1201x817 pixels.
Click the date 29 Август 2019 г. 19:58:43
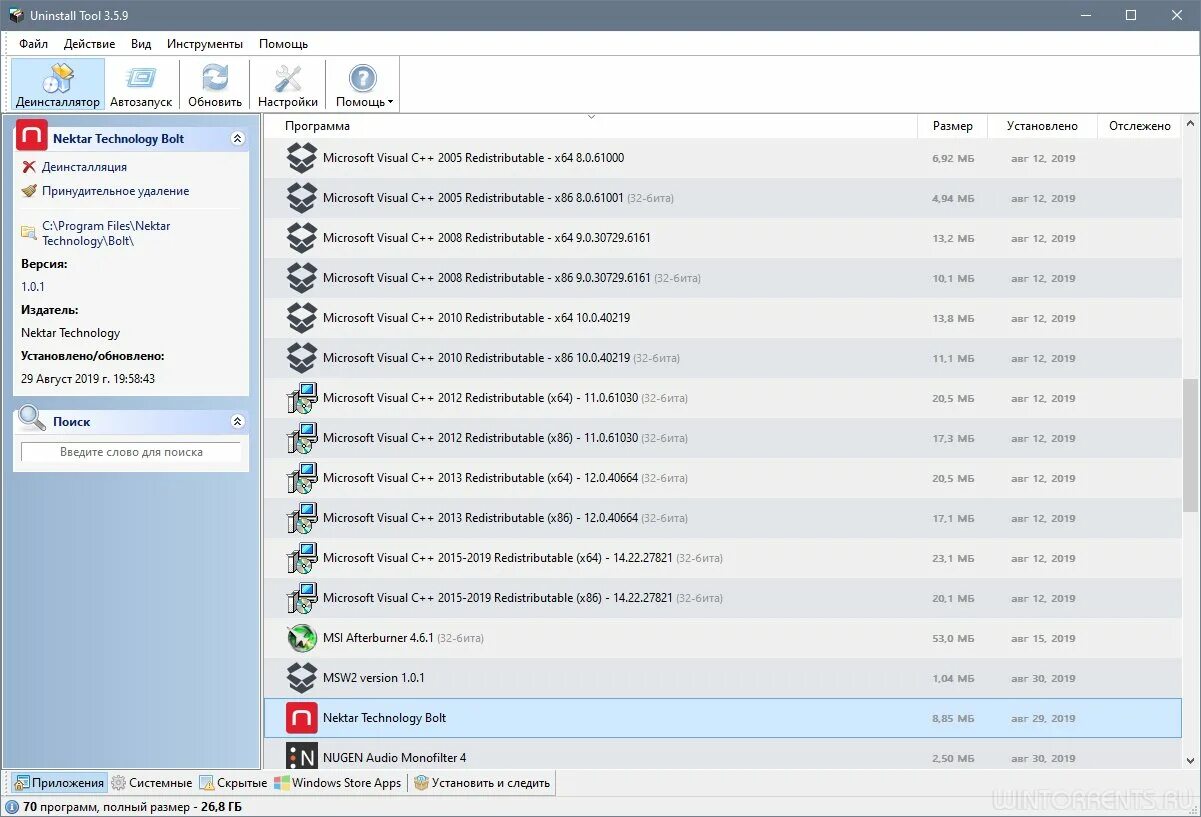88,379
